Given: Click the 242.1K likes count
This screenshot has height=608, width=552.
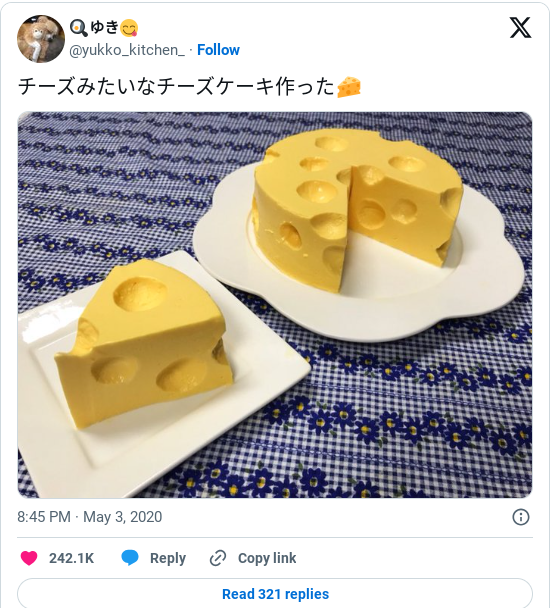Looking at the screenshot, I should point(71,558).
